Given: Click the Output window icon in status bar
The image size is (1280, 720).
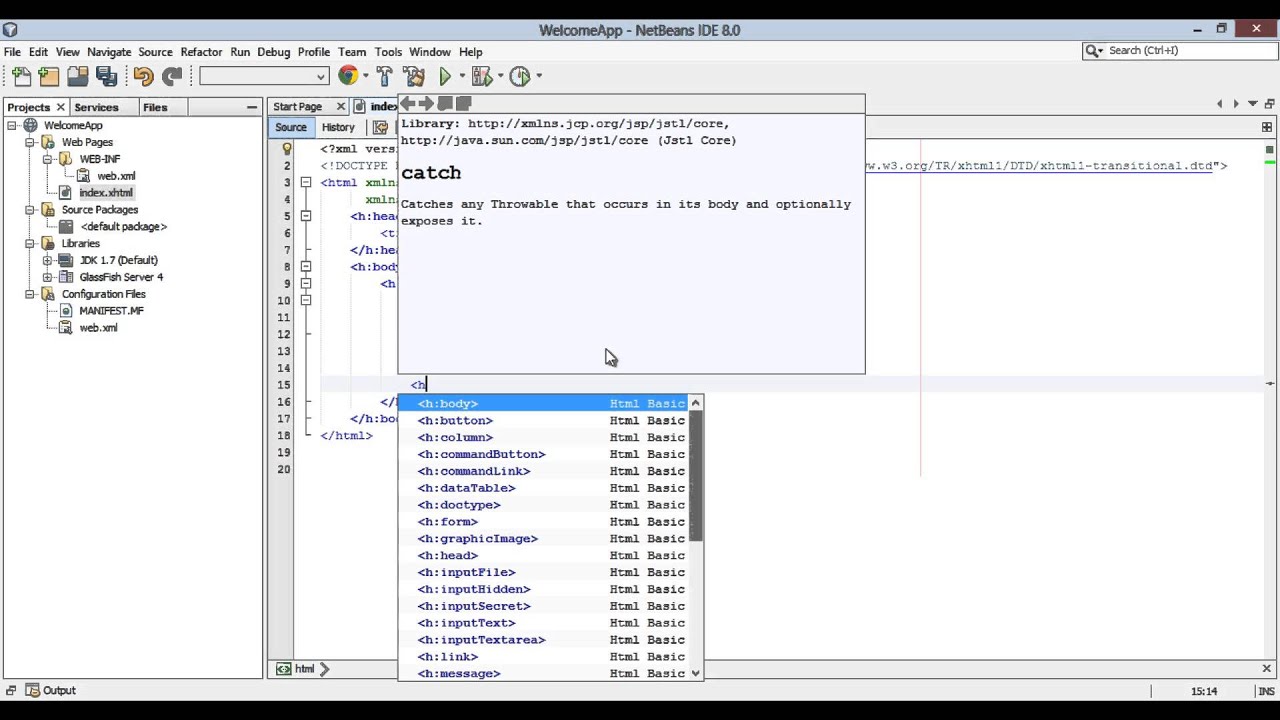Looking at the screenshot, I should 33,690.
